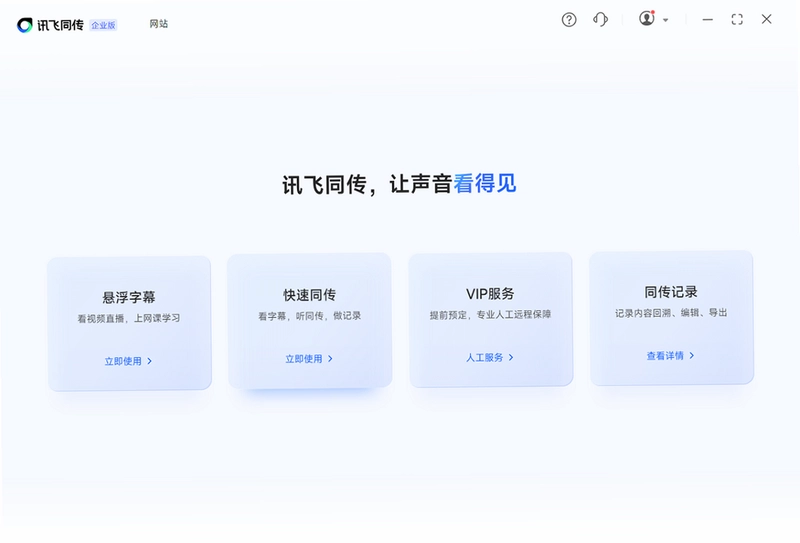This screenshot has height=543, width=800.
Task: Click the 讯飞同传，让声音 headline text
Action: [367, 184]
